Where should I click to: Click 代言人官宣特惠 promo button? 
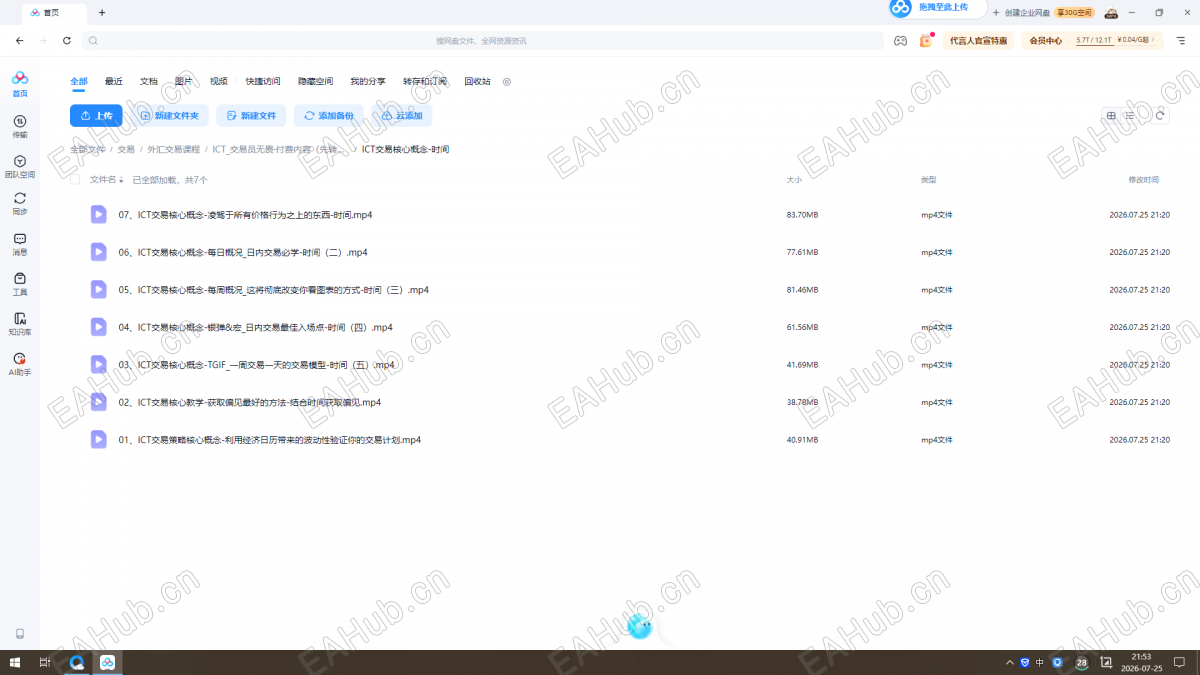pyautogui.click(x=978, y=41)
